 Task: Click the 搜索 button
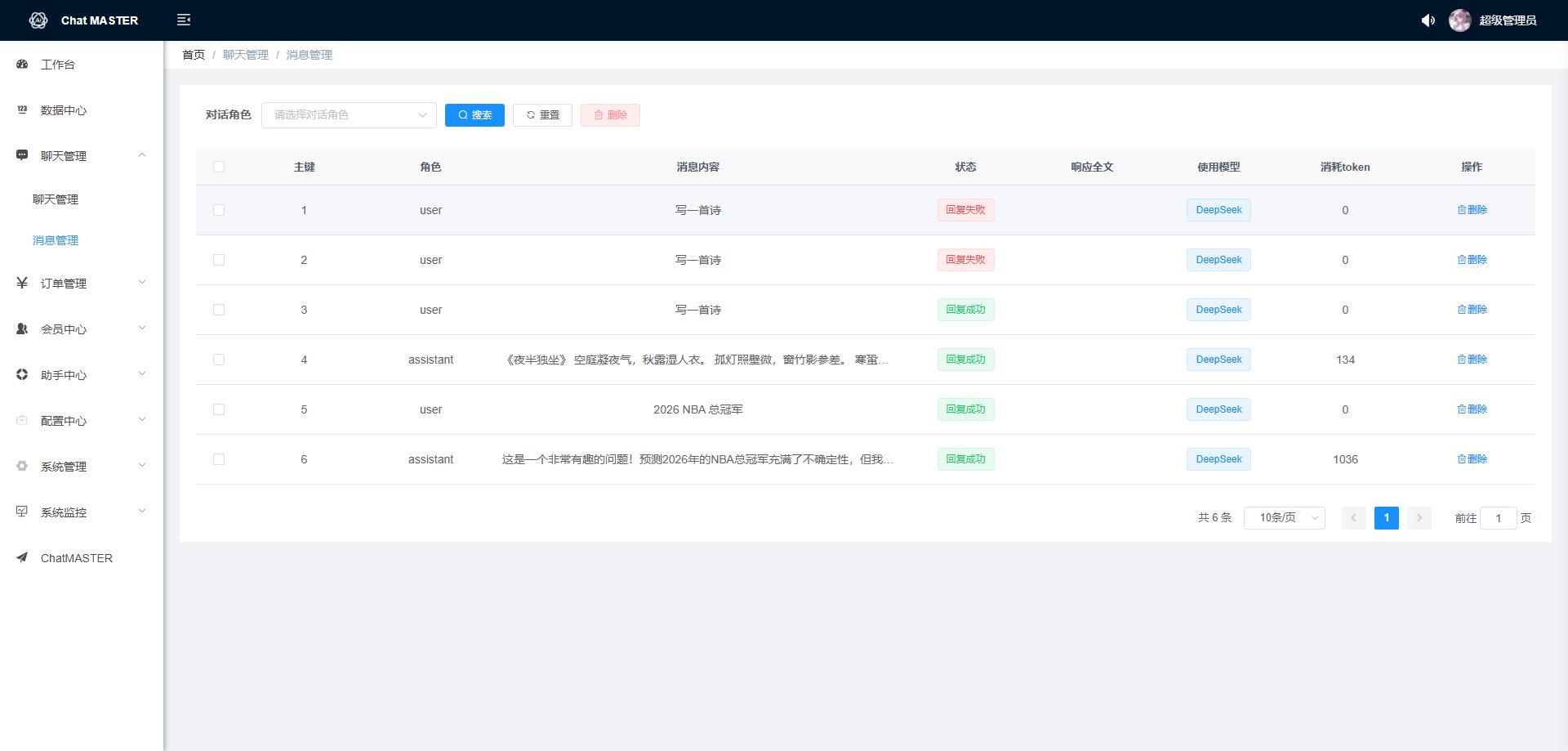click(474, 115)
